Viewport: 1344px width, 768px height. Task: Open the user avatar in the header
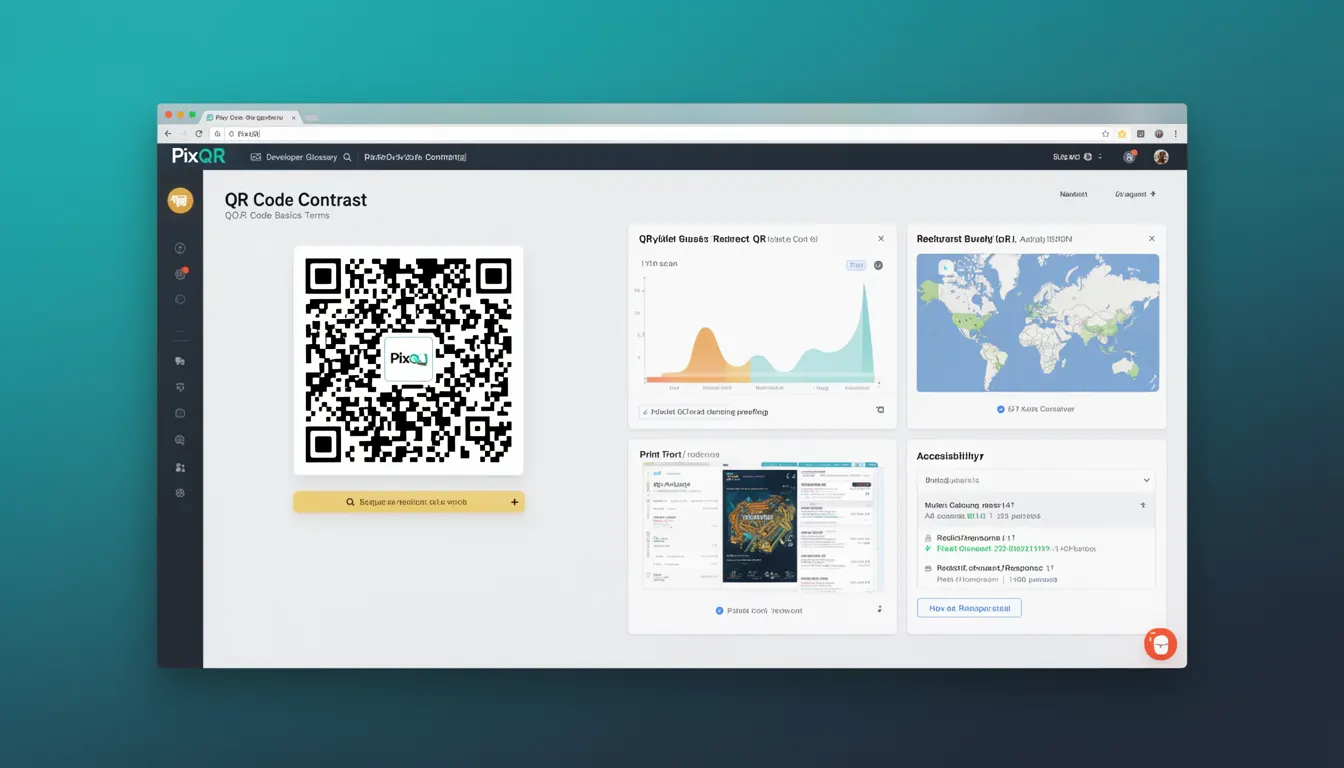click(x=1161, y=157)
